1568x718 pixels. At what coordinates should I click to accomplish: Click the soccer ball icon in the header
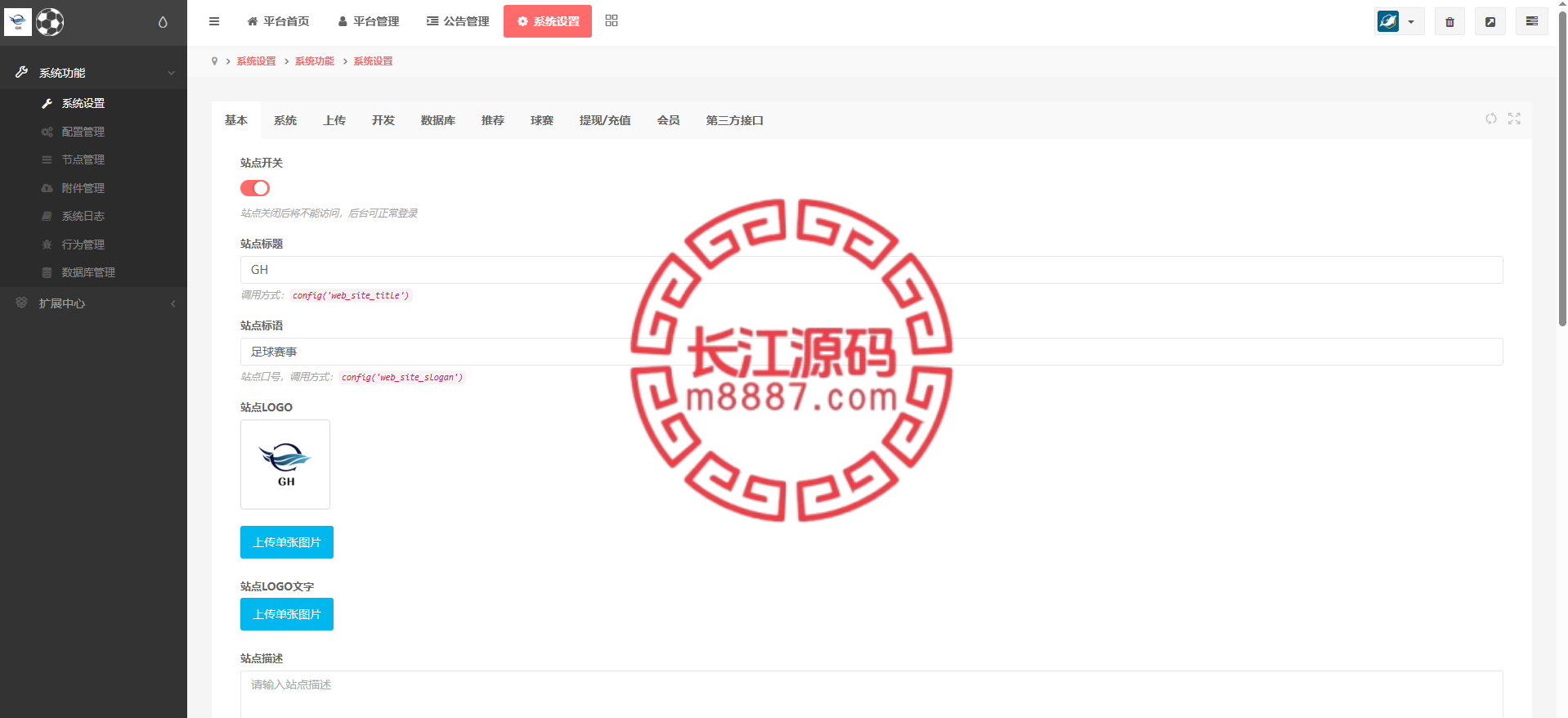tap(50, 22)
